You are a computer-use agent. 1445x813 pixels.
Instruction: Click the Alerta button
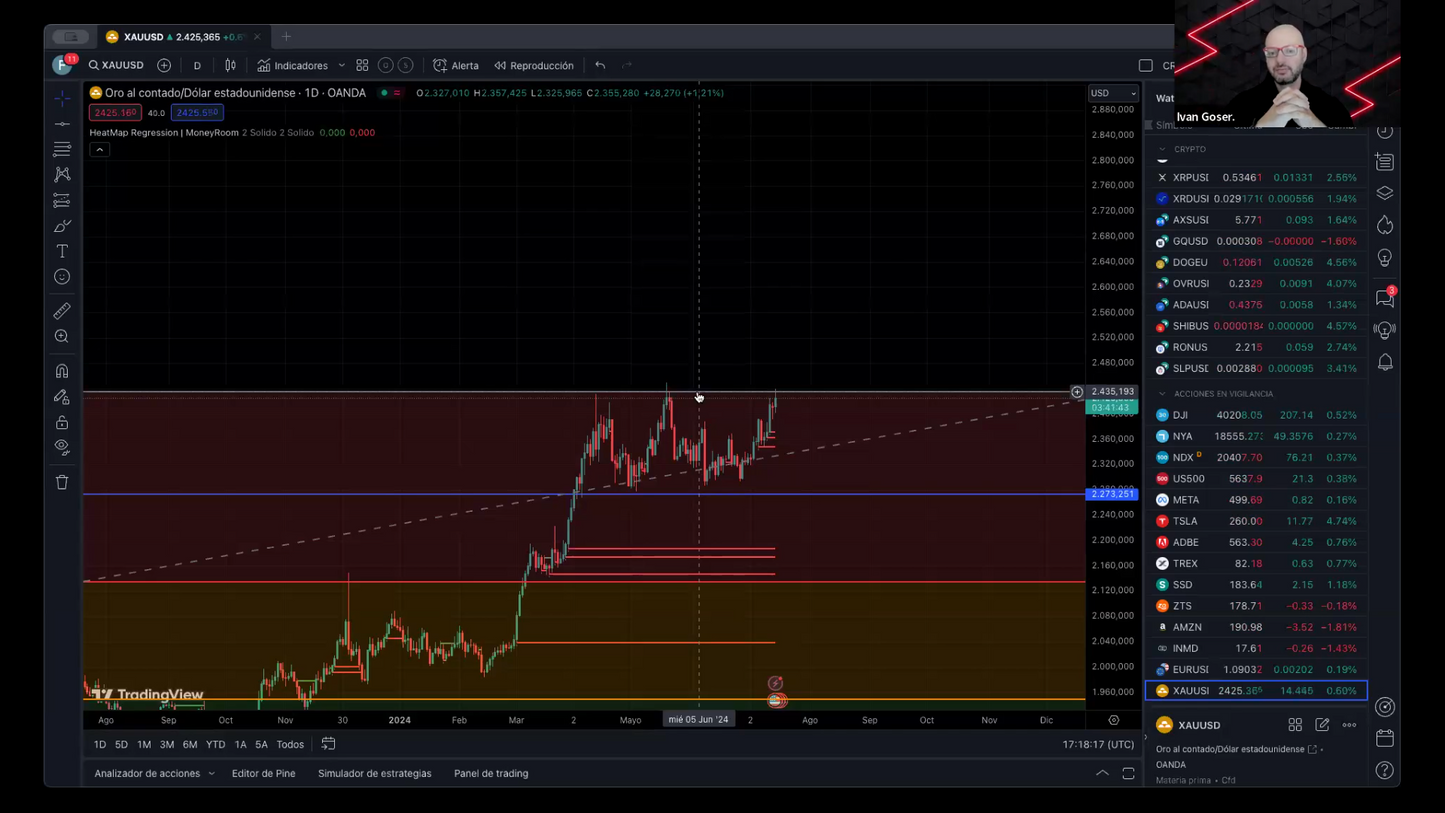tap(456, 66)
